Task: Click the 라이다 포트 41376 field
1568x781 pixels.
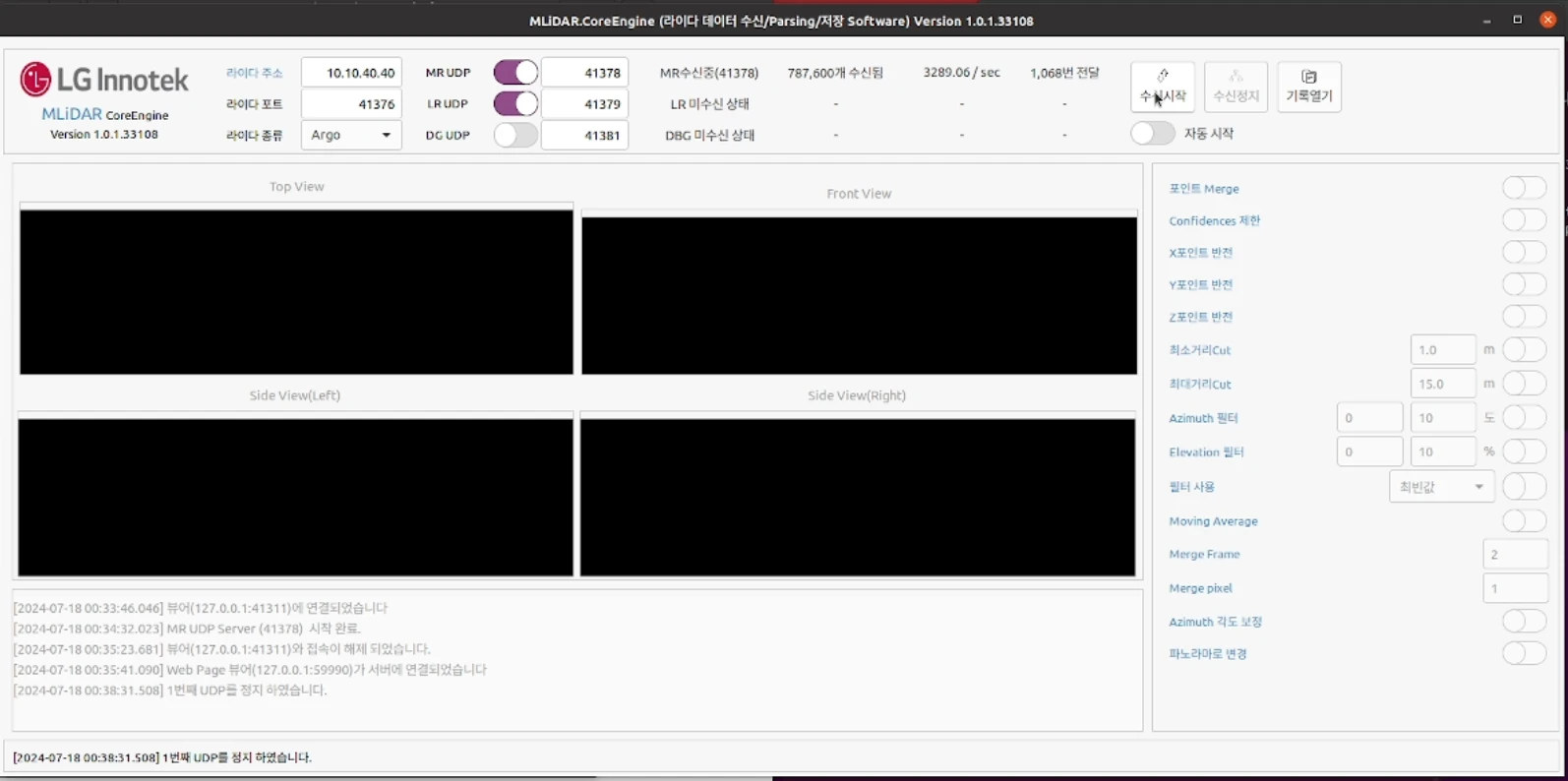Action: (351, 103)
